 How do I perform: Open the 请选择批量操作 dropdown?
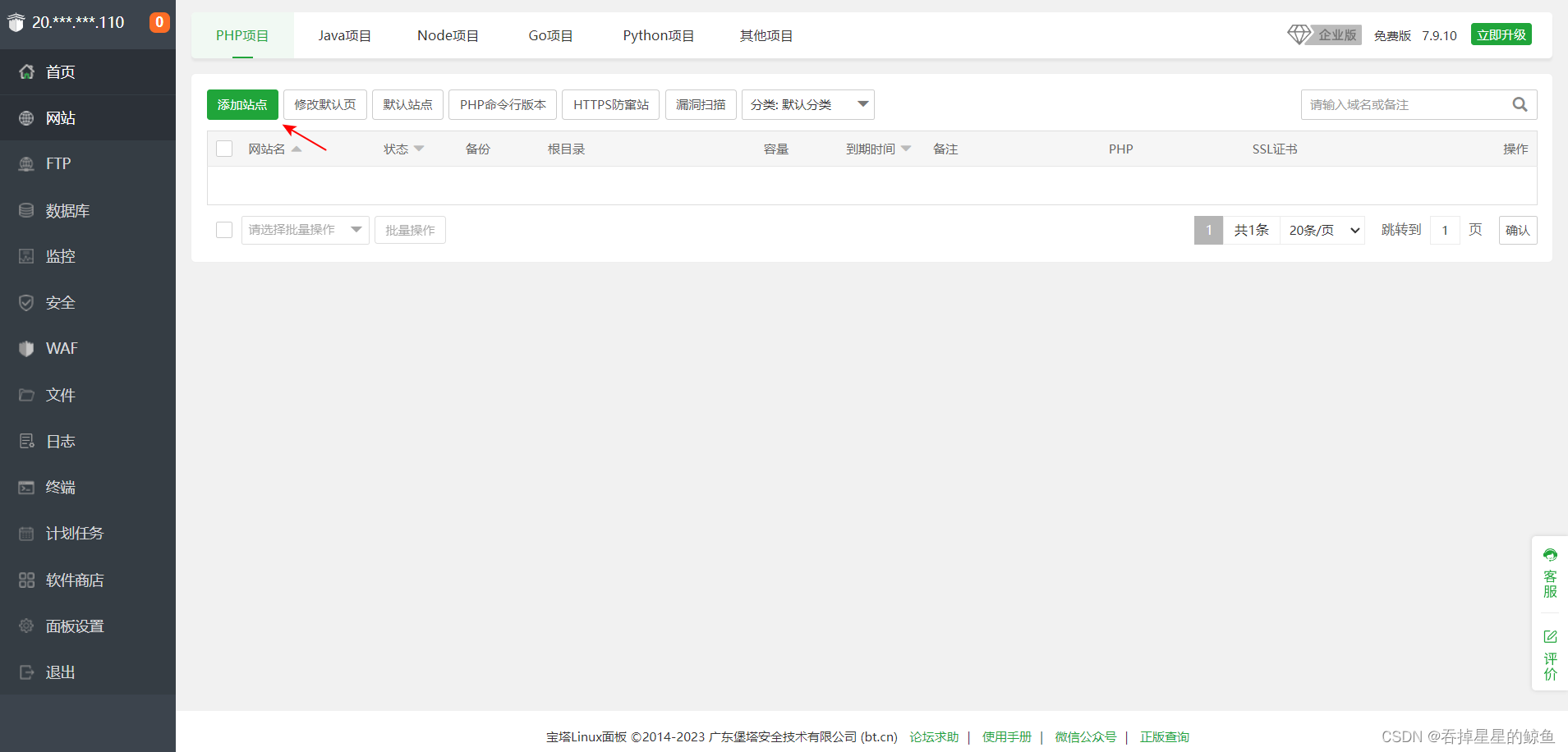click(x=305, y=230)
